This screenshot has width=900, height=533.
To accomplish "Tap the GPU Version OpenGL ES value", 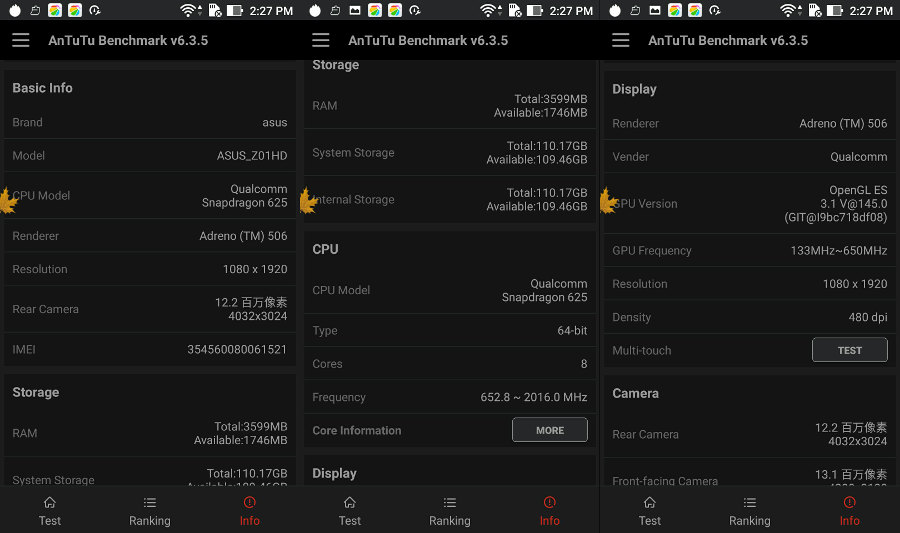I will 836,204.
